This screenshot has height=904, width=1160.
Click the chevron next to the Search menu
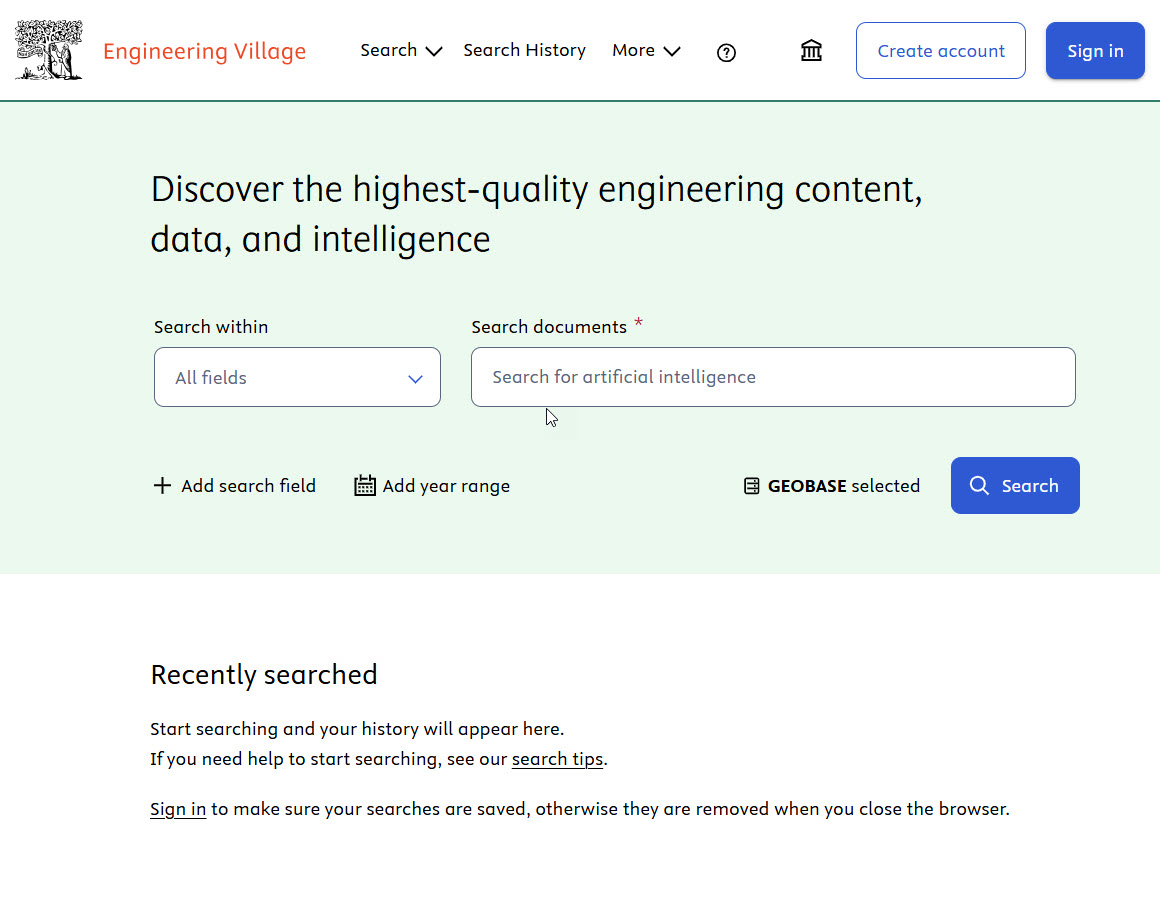click(433, 52)
